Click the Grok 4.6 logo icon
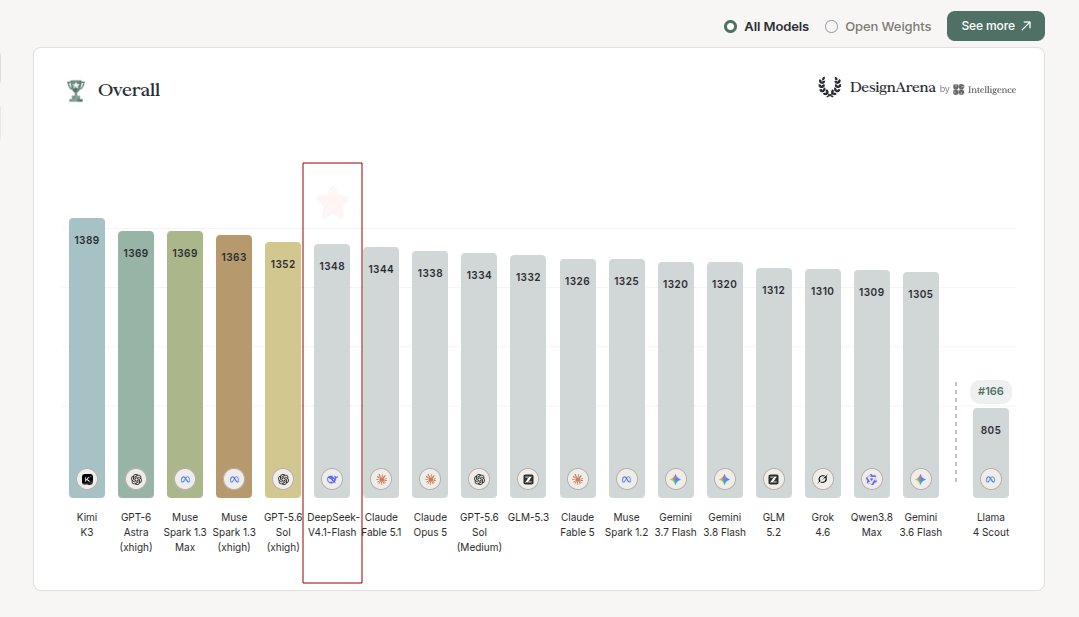The width and height of the screenshot is (1079, 617). (x=822, y=479)
